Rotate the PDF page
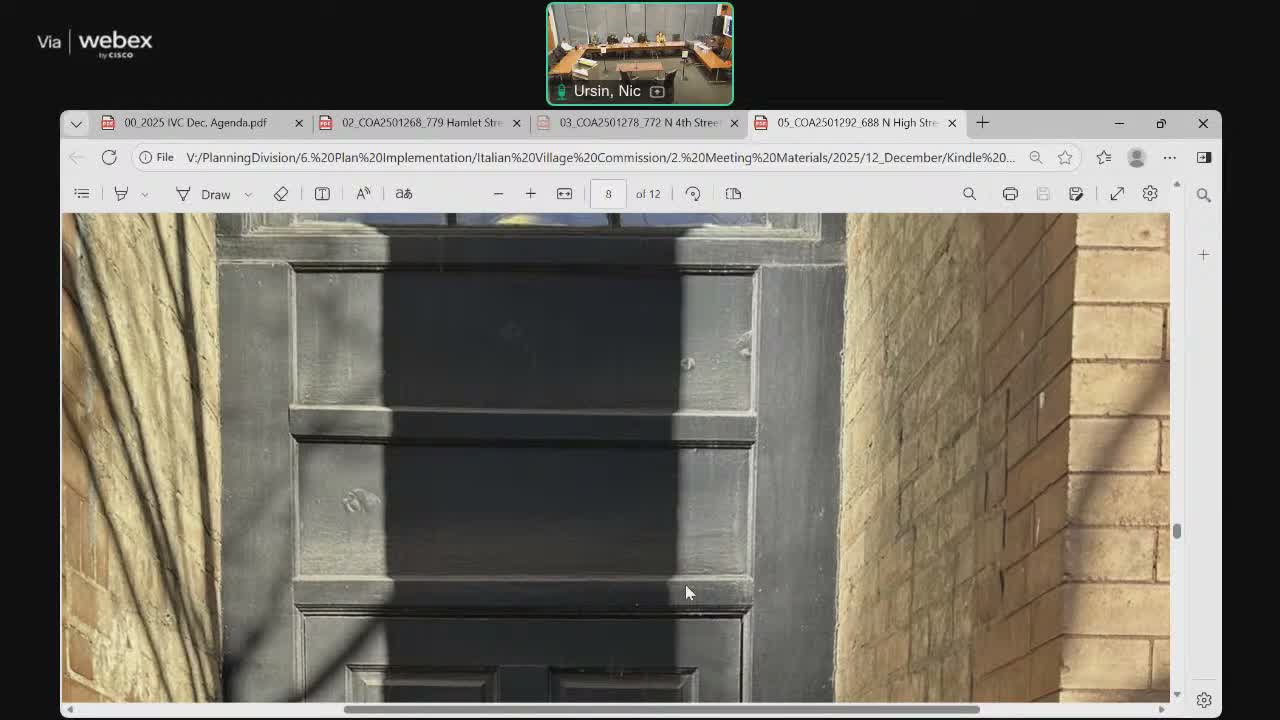The height and width of the screenshot is (720, 1280). pos(693,194)
